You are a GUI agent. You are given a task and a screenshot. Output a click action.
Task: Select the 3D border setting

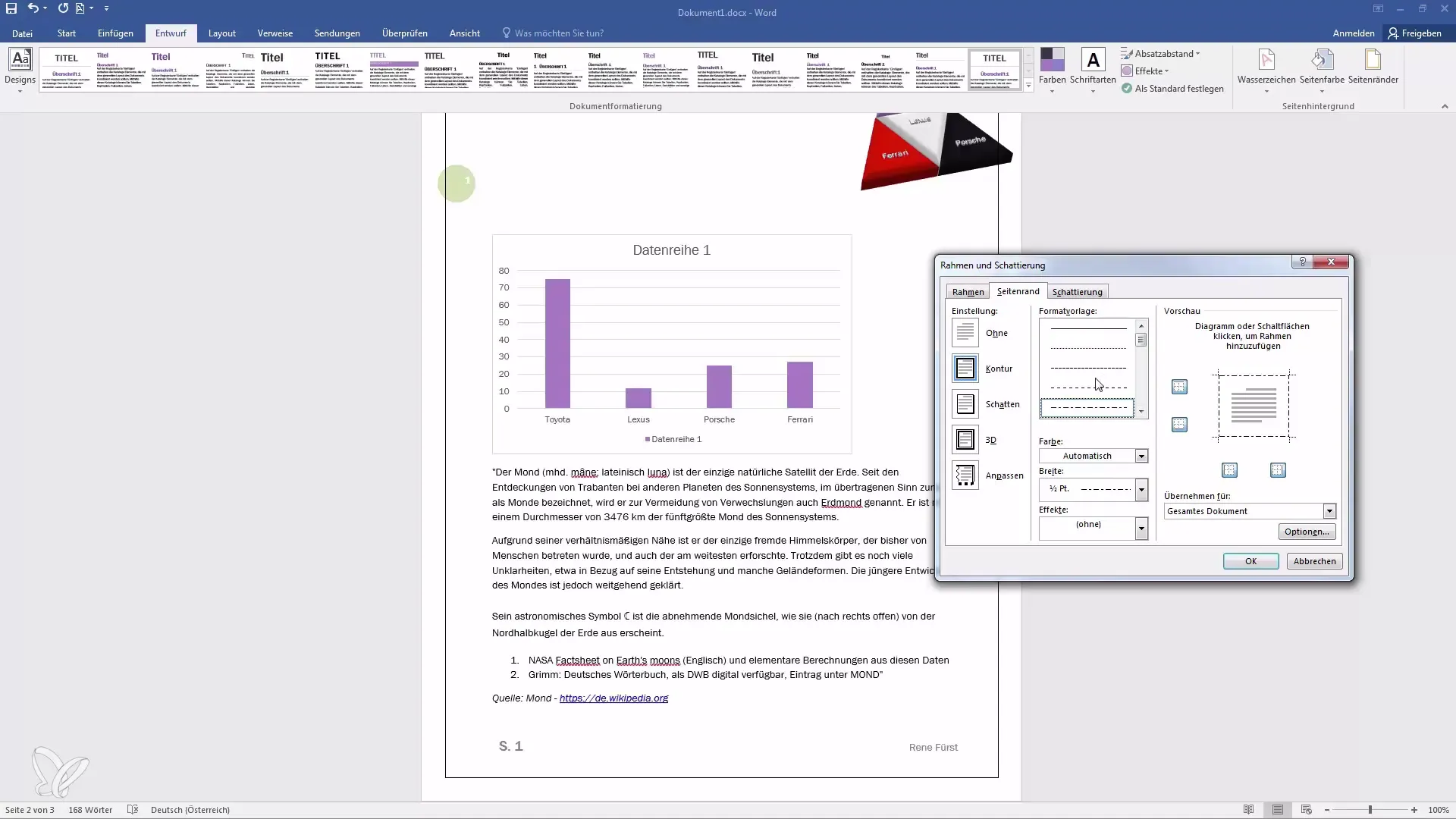(x=965, y=440)
